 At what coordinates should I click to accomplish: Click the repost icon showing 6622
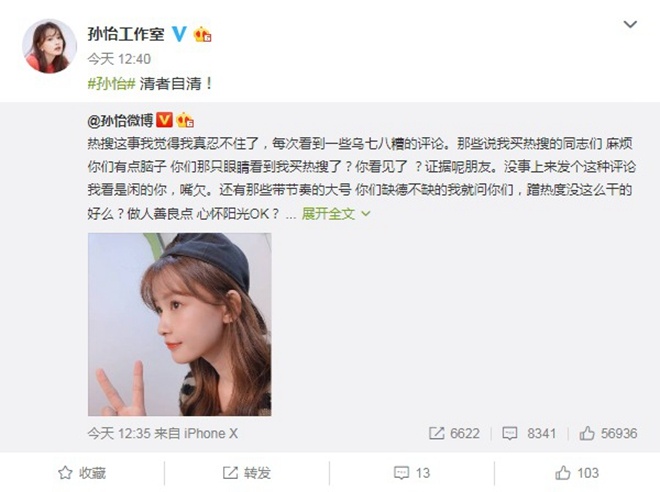(454, 433)
